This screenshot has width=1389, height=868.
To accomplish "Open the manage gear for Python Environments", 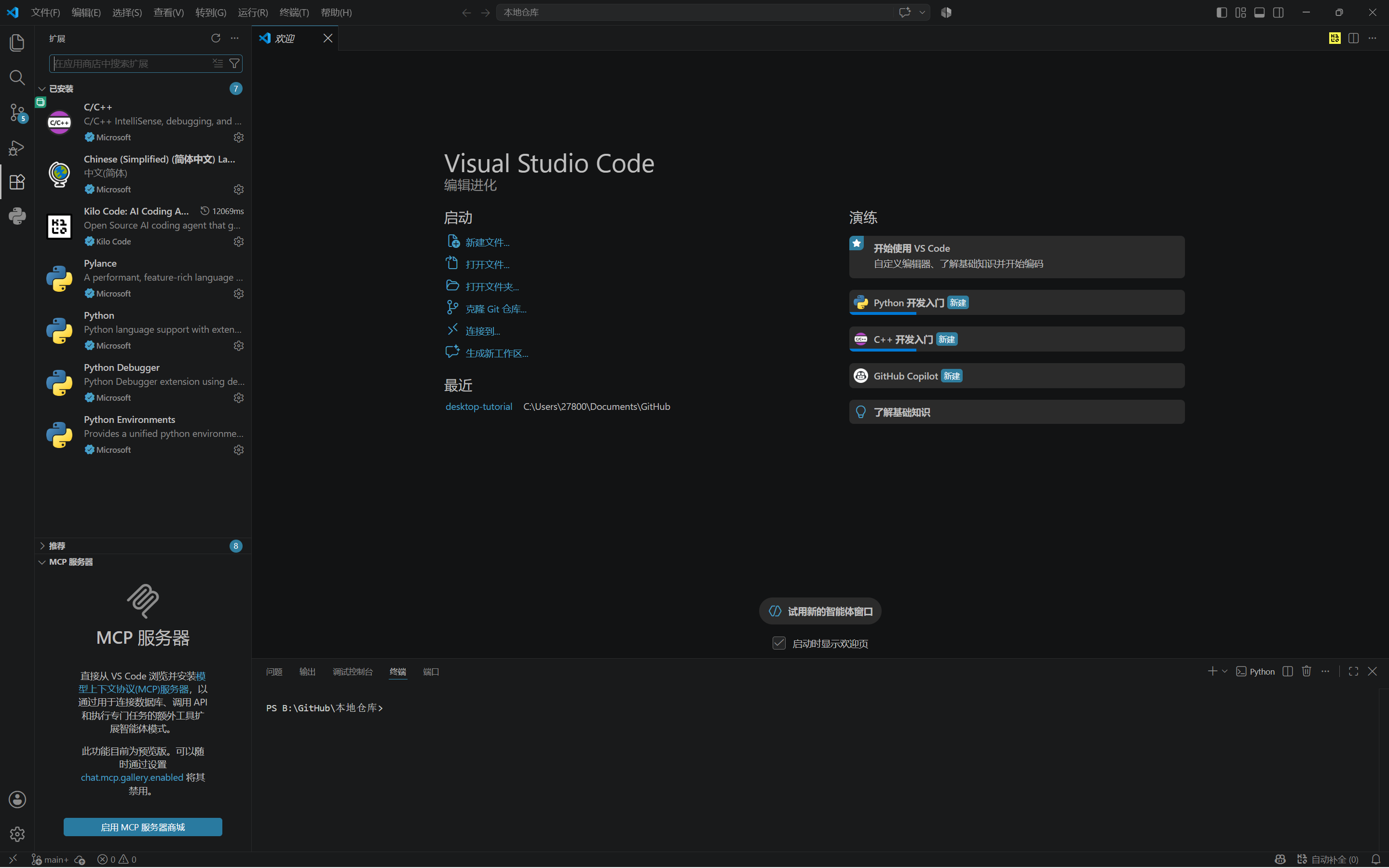I will [239, 450].
